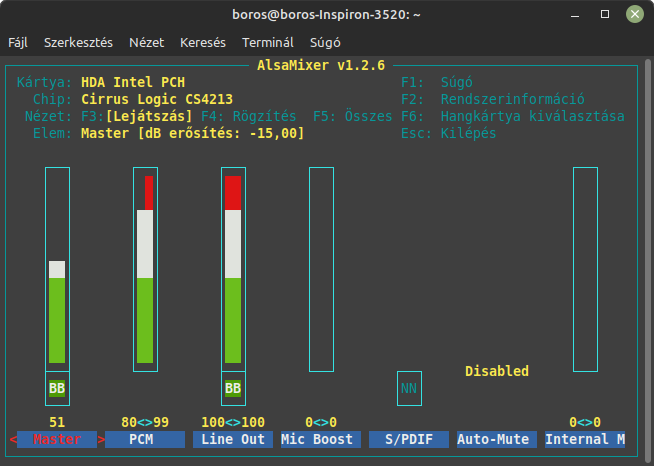Click the Line Out value 100<>100
The height and width of the screenshot is (466, 654).
(x=233, y=422)
